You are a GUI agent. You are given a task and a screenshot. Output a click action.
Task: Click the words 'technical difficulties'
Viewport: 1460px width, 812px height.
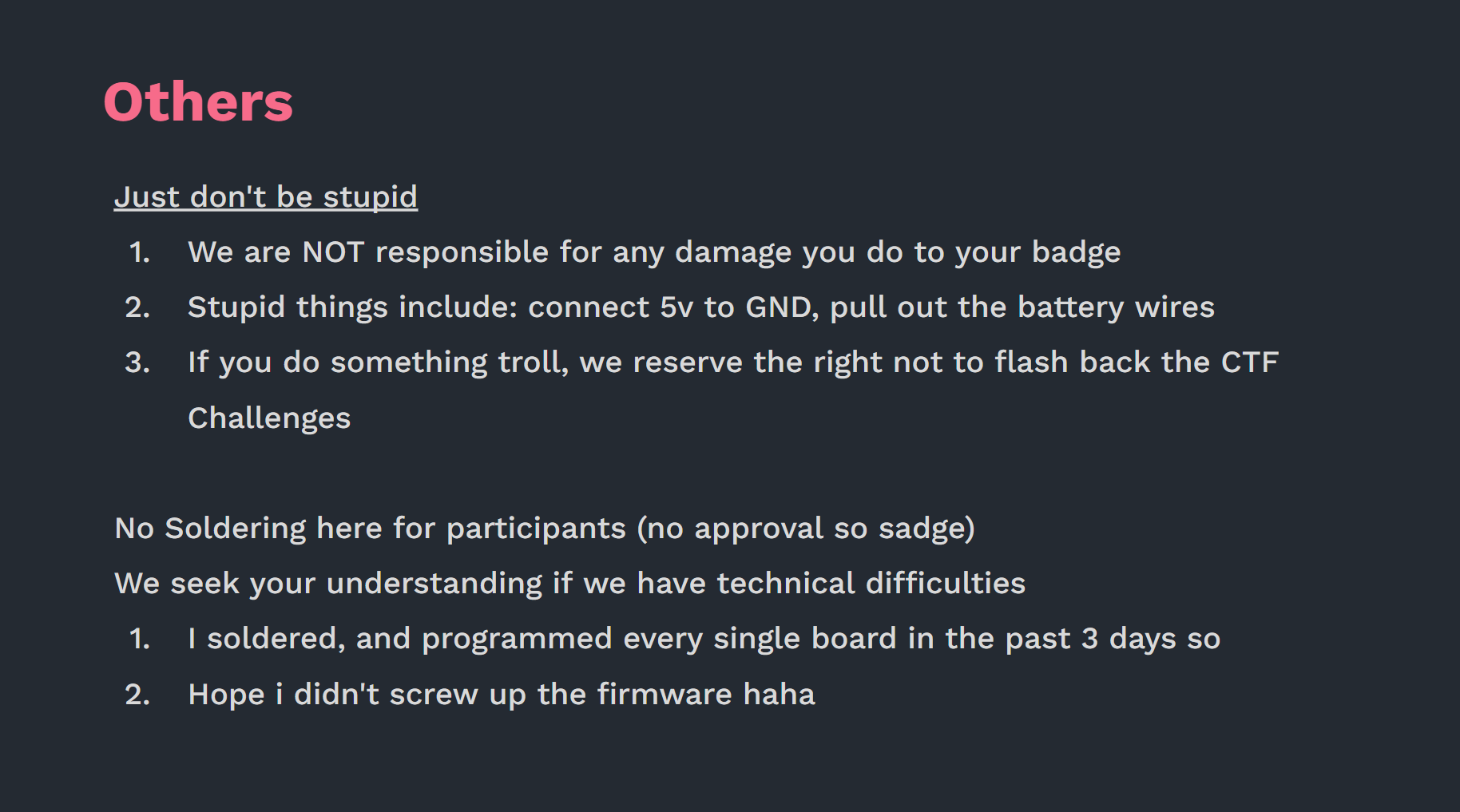871,584
